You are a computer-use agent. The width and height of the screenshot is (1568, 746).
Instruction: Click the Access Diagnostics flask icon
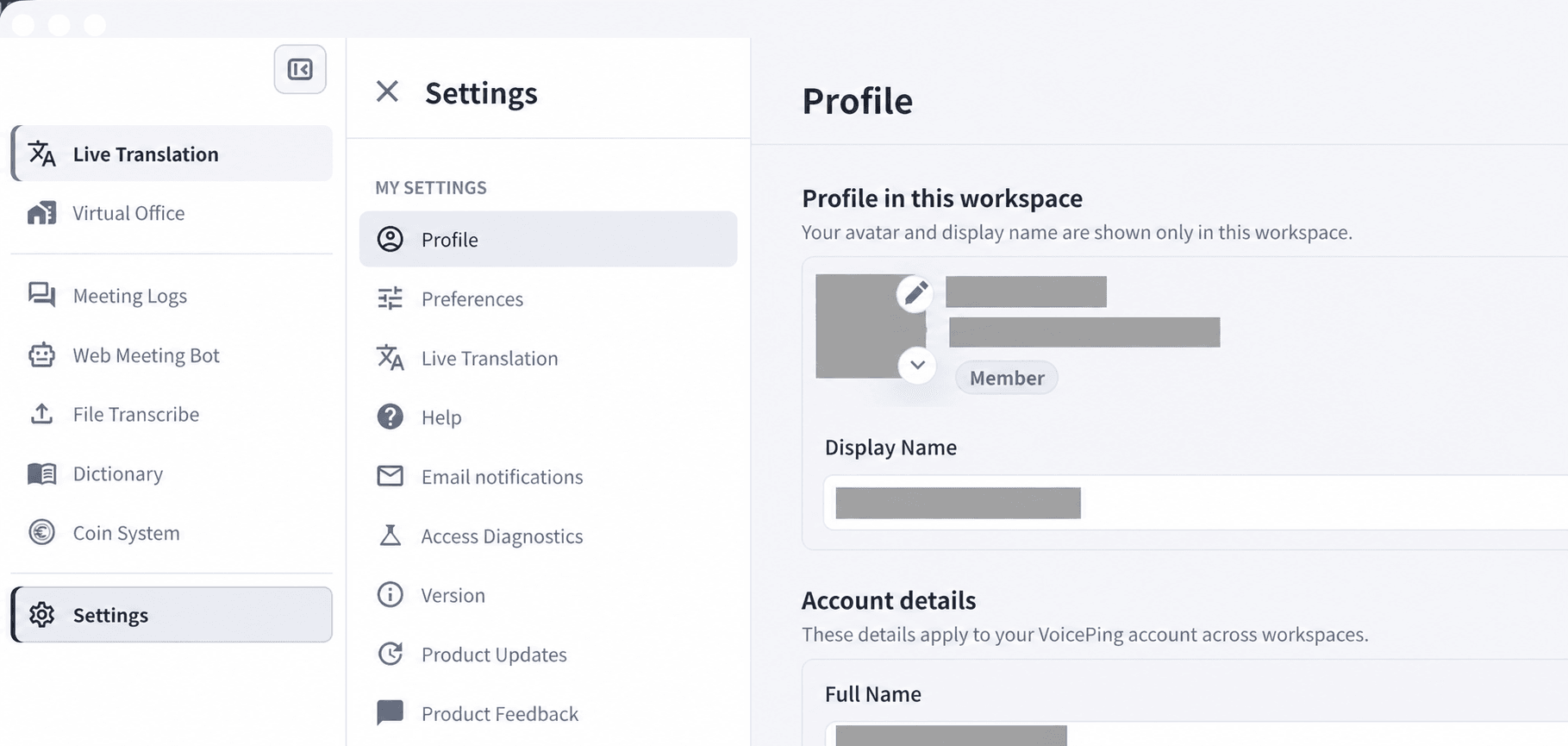pos(390,536)
